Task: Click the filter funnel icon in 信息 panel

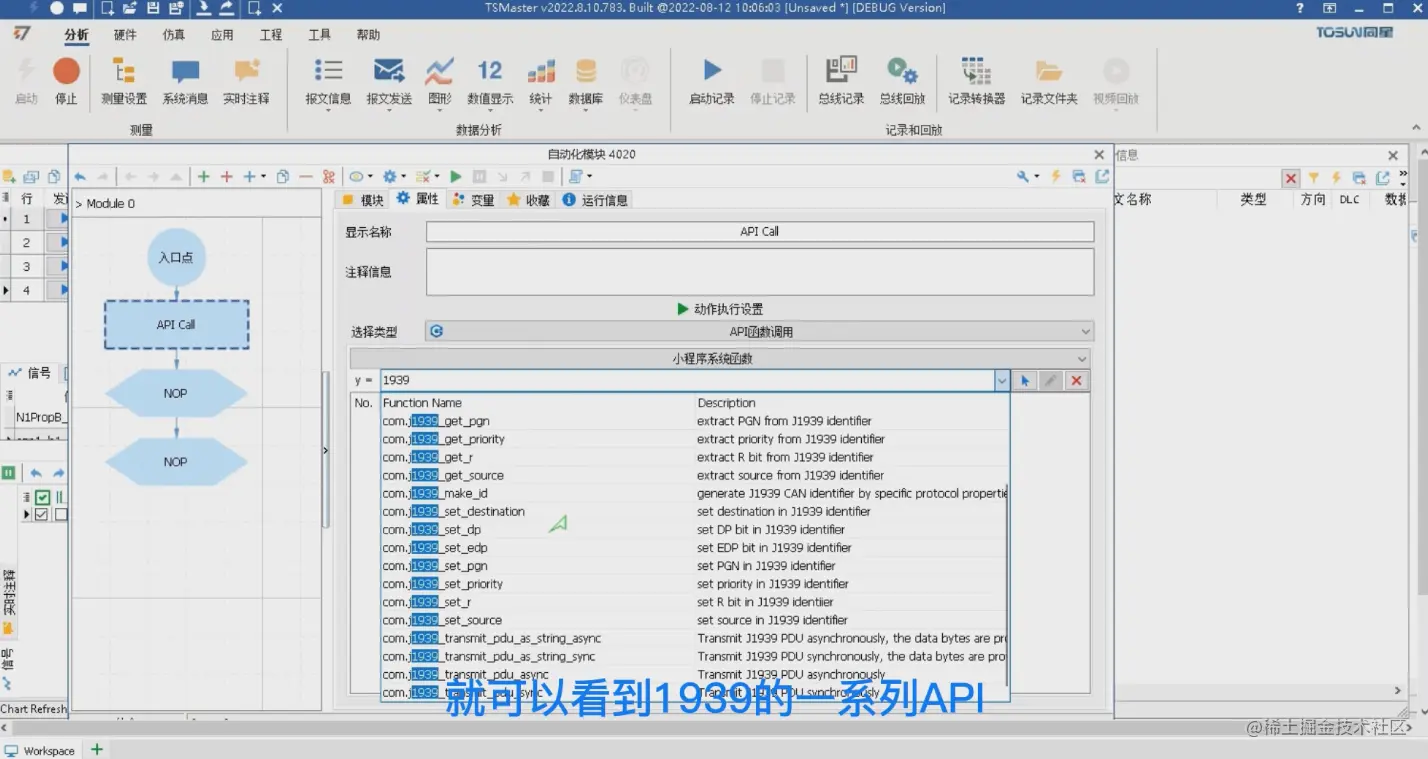Action: 1314,178
